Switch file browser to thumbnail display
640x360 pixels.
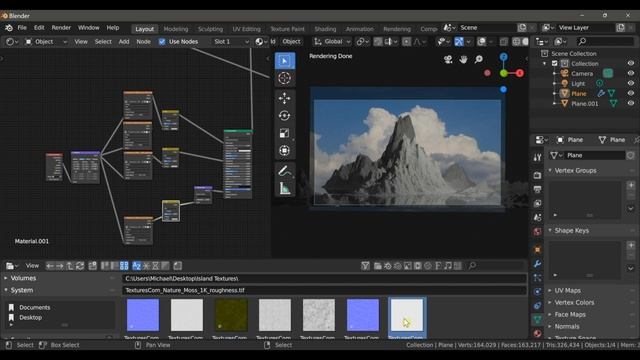[124, 266]
